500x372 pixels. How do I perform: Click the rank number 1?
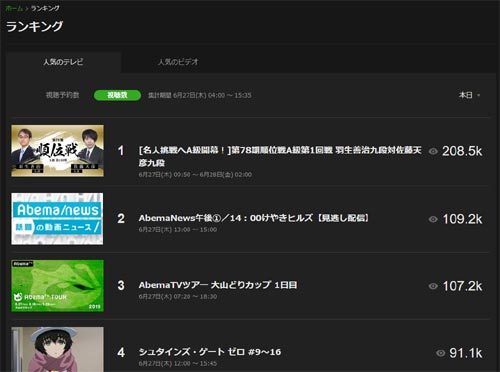(121, 151)
